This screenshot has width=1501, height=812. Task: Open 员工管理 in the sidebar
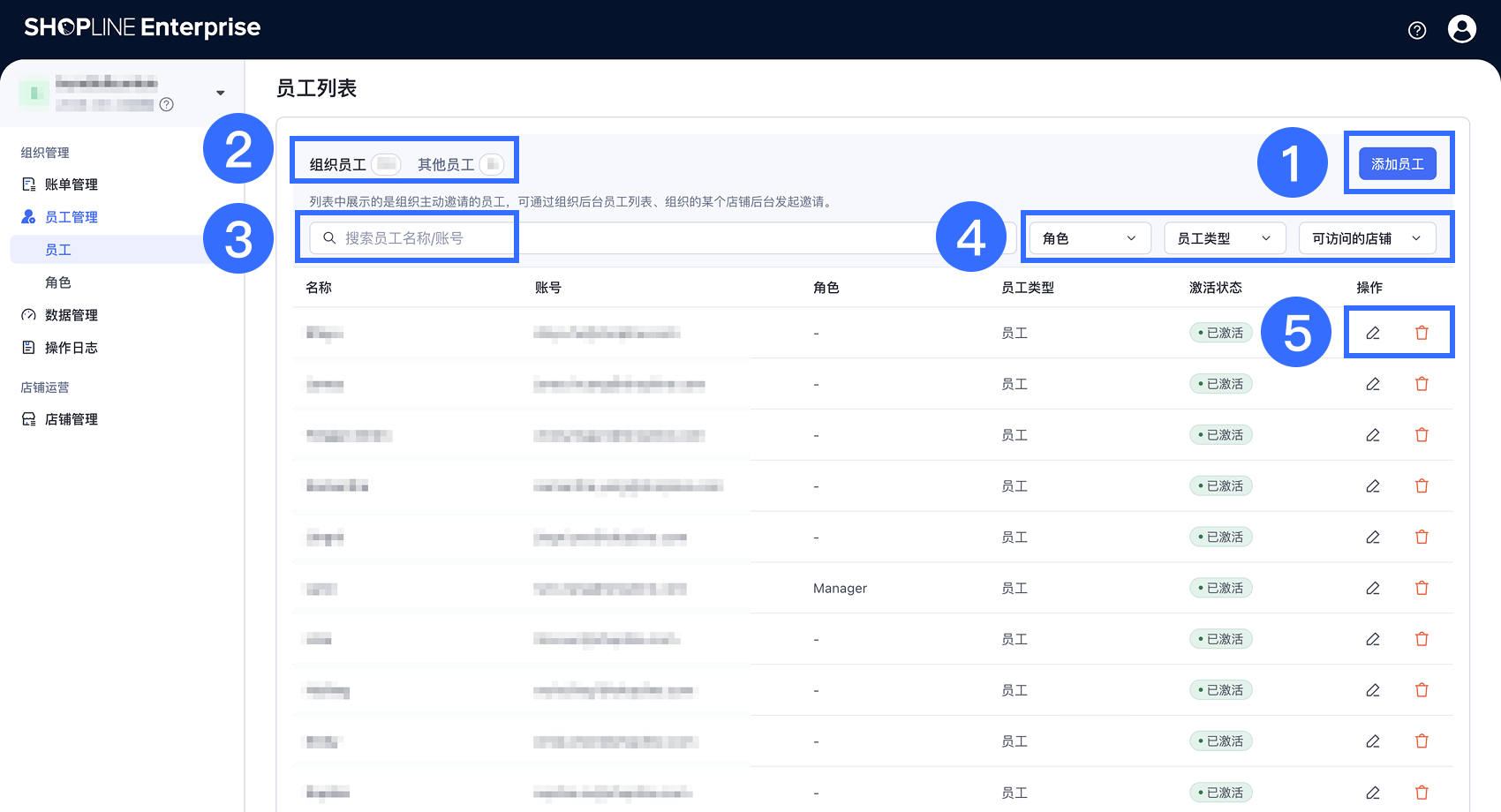(x=71, y=217)
